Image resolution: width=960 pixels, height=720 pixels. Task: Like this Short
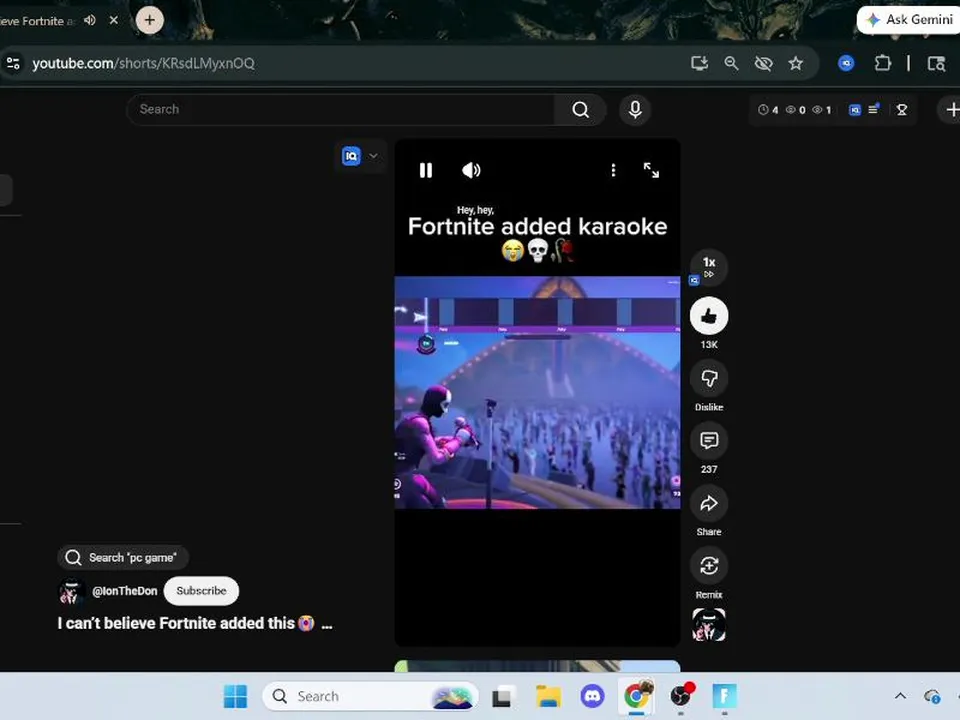[709, 316]
